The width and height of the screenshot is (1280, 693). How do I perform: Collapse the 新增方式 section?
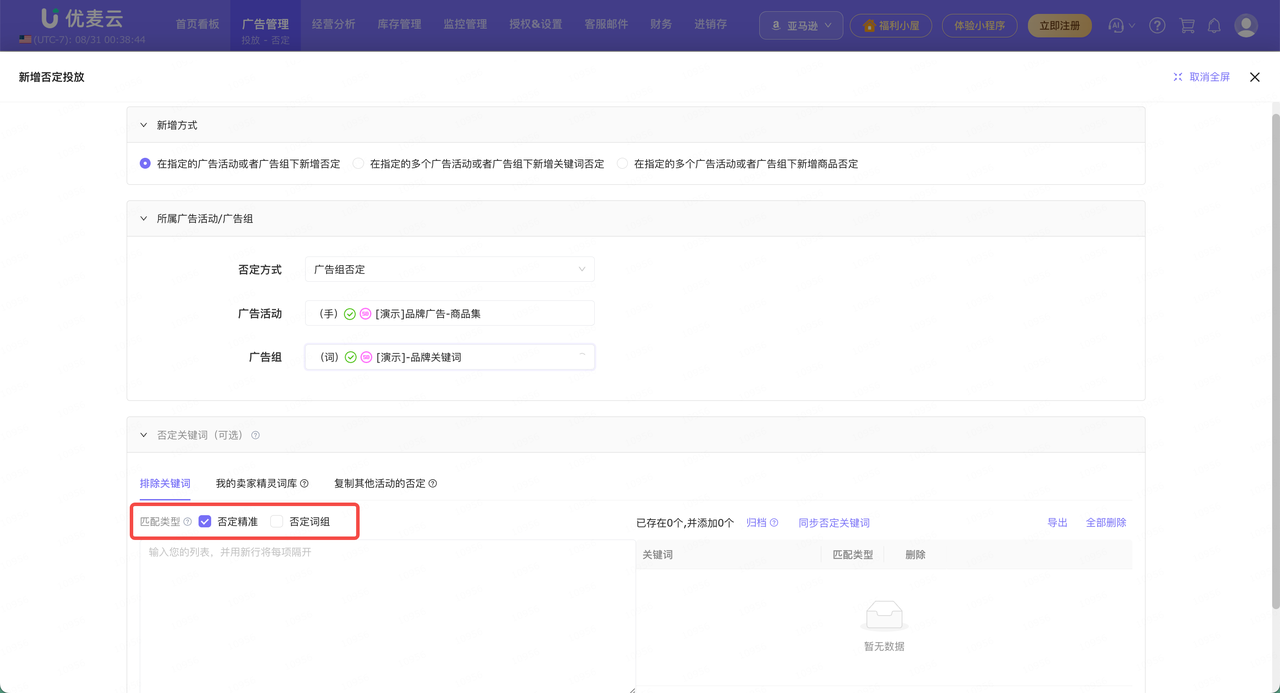click(x=144, y=125)
